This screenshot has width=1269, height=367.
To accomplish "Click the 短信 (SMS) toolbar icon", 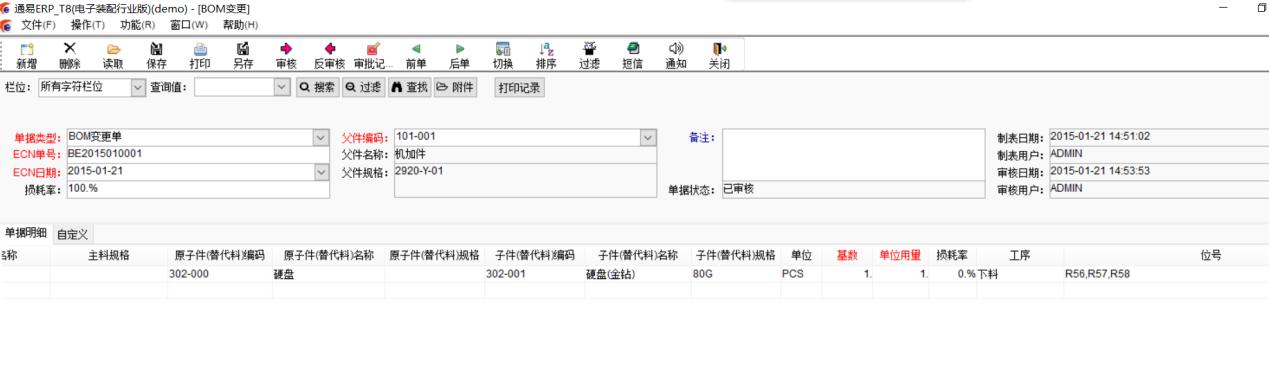I will (633, 55).
